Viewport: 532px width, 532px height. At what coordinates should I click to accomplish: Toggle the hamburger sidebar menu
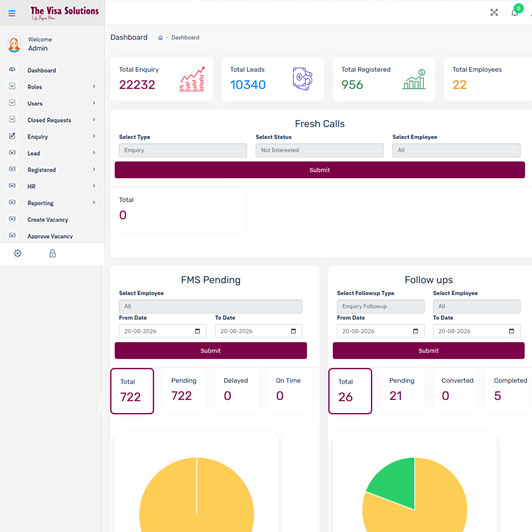[12, 13]
